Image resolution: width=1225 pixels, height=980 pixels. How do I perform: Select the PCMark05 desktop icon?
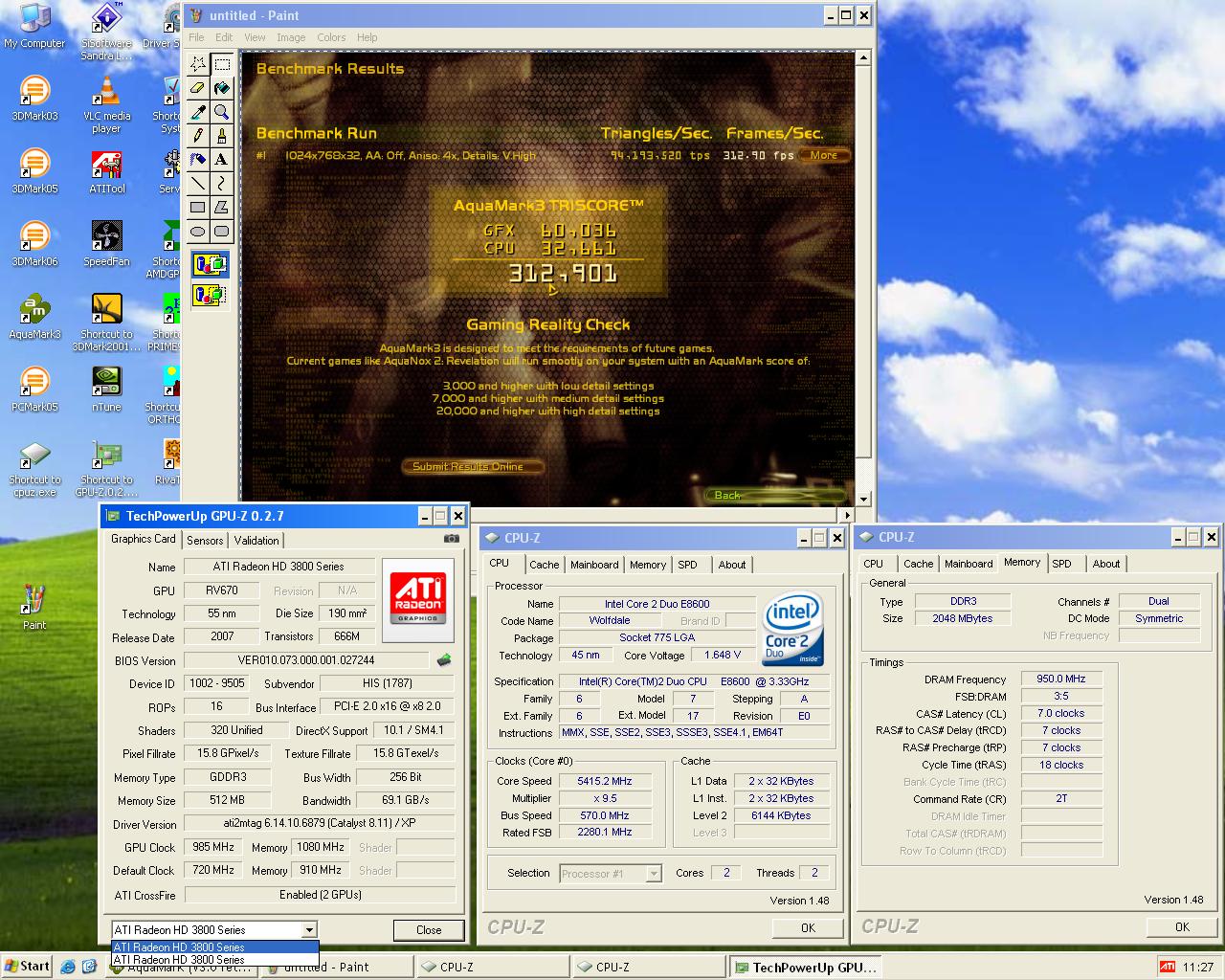point(34,390)
